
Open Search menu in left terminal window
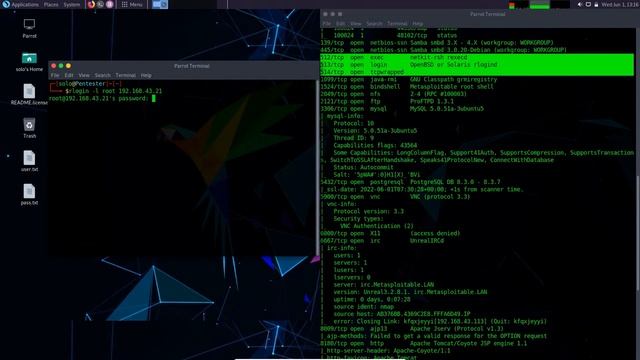(x=102, y=75)
